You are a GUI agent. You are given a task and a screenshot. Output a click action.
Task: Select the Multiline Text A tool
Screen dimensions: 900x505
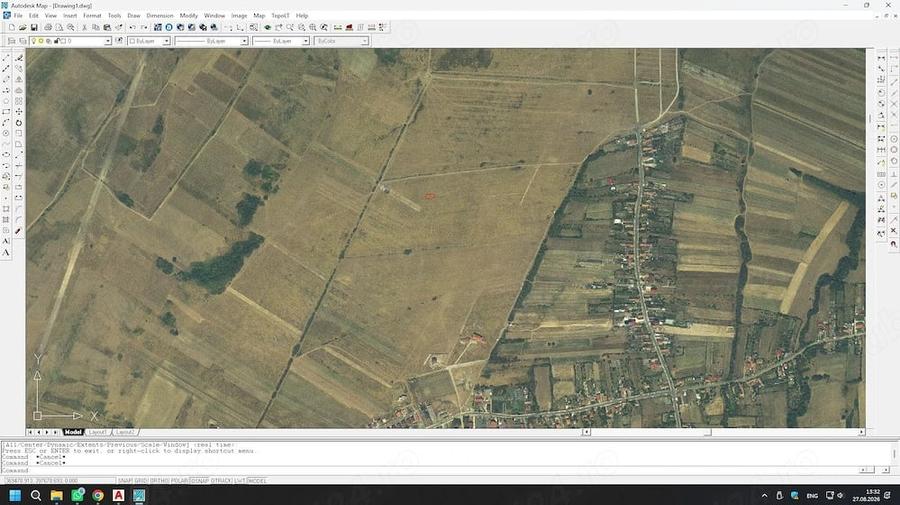(6, 252)
